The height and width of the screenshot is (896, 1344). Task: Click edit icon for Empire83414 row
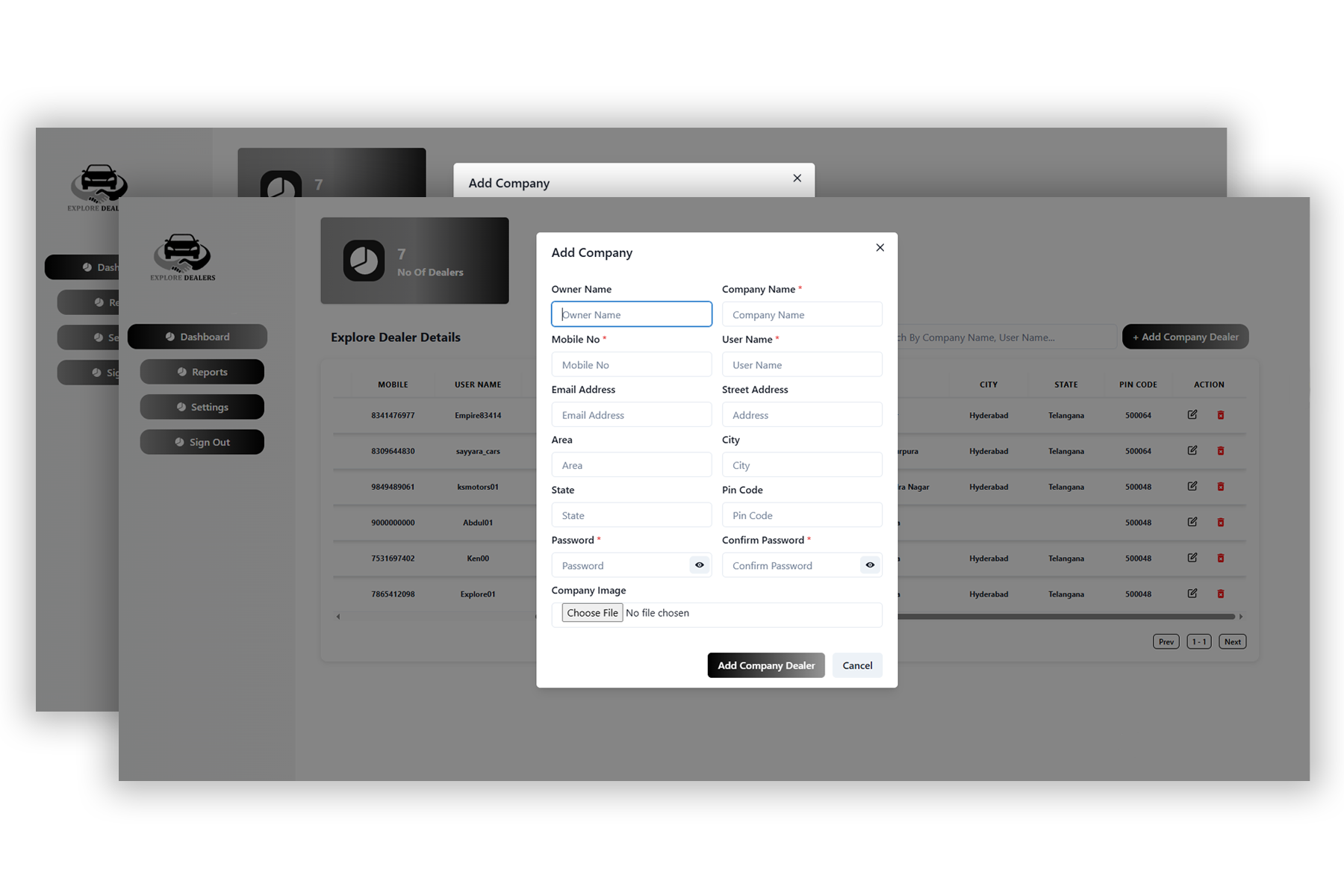pos(1192,415)
